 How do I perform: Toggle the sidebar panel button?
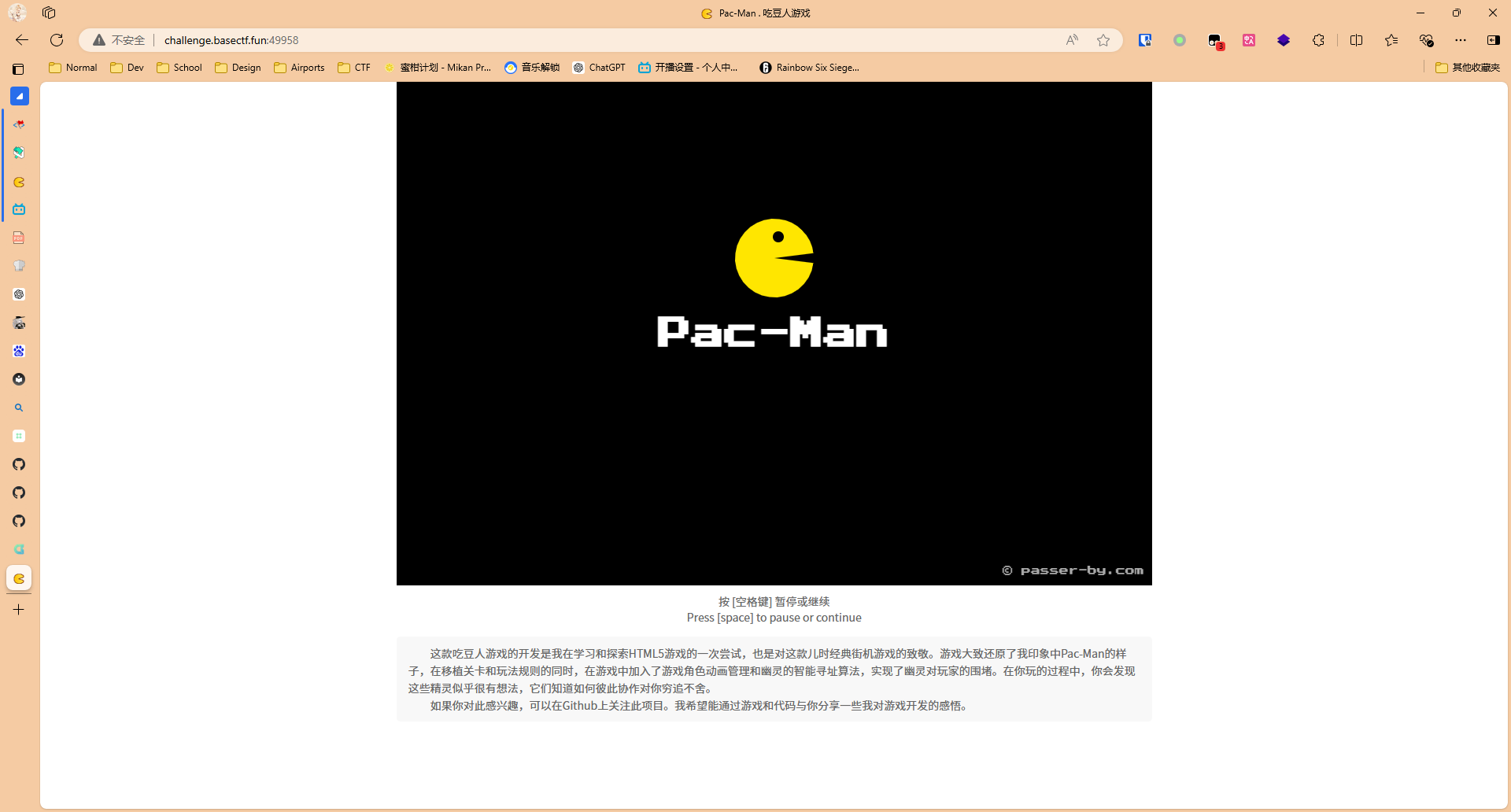tap(1493, 40)
